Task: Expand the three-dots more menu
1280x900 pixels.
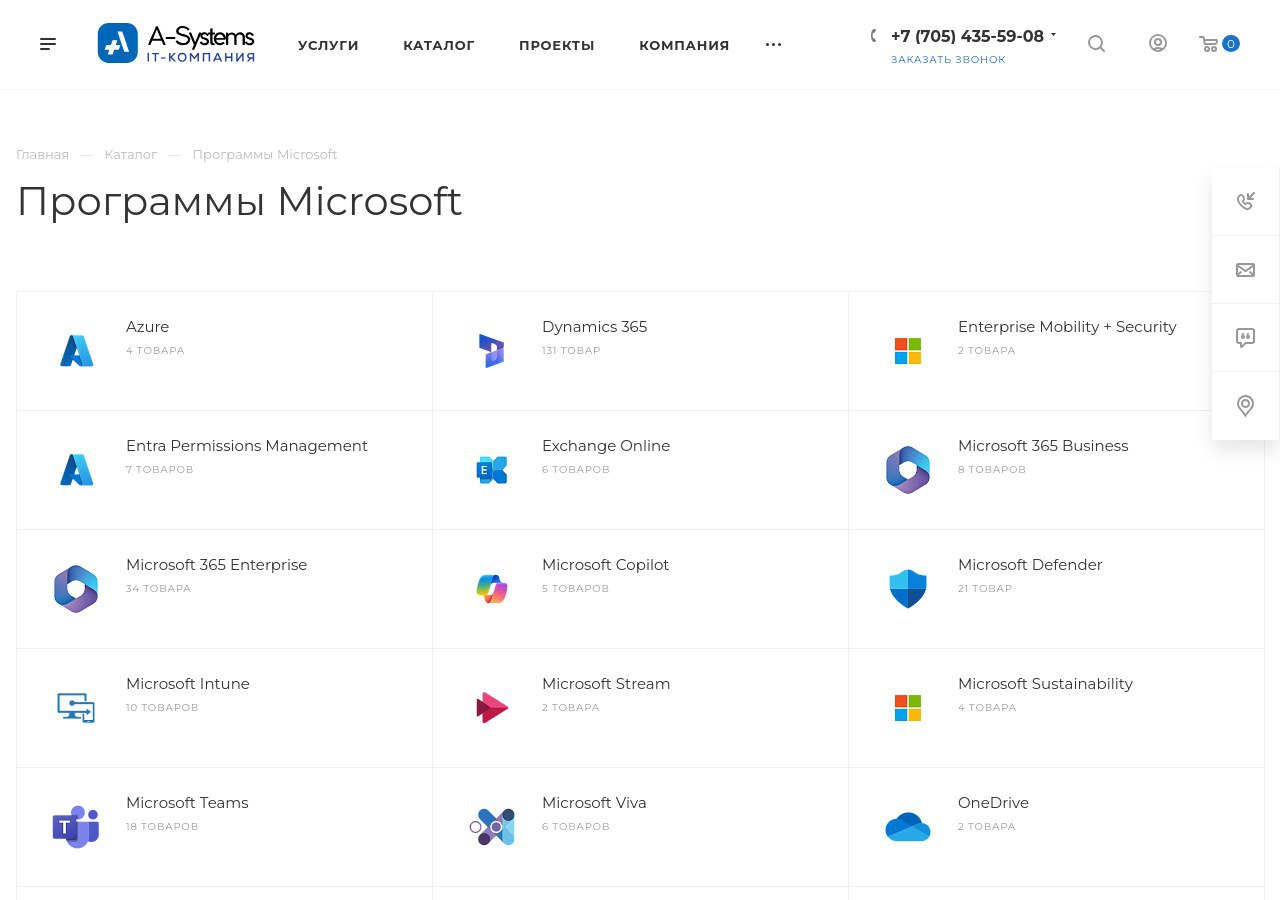Action: 773,45
